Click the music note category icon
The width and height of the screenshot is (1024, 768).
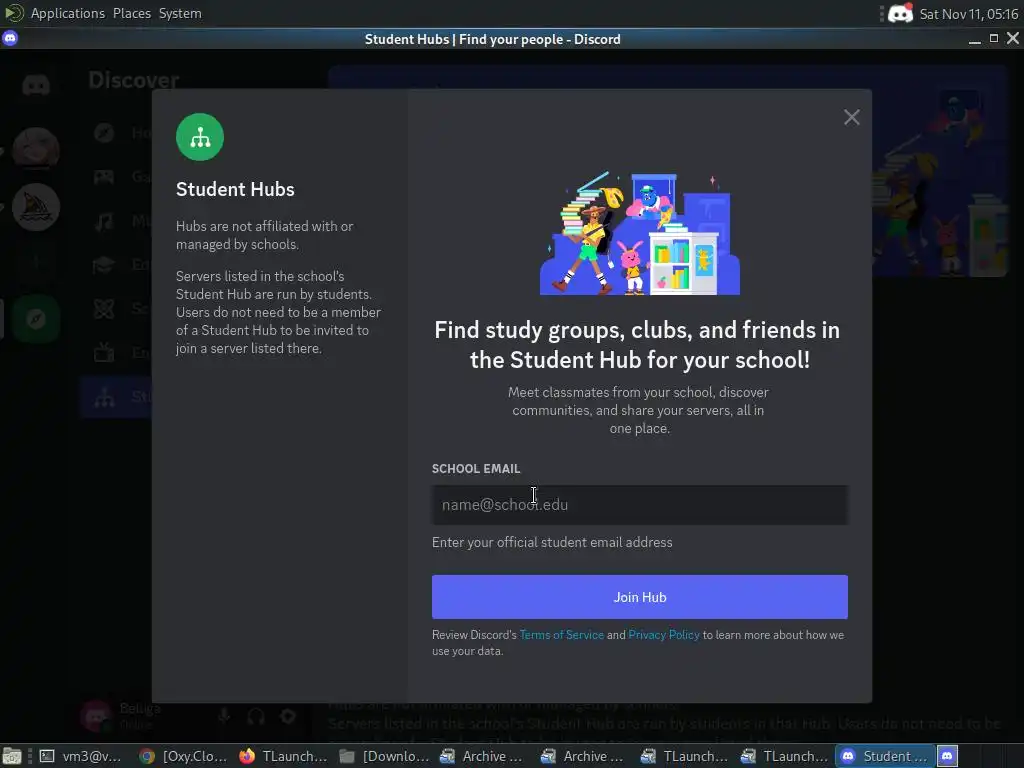point(104,221)
